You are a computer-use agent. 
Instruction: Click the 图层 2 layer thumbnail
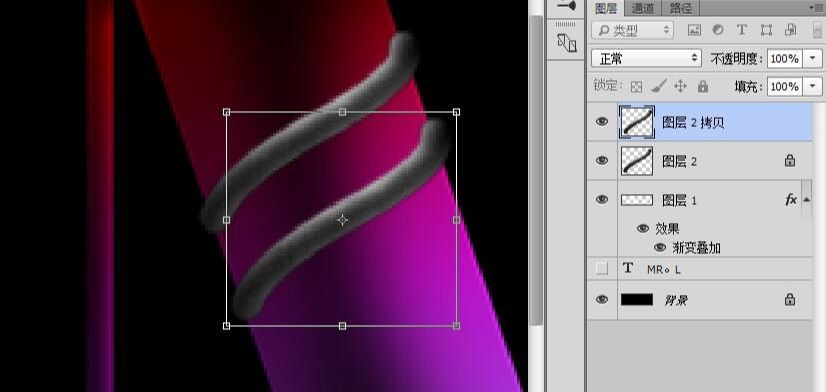tap(637, 161)
